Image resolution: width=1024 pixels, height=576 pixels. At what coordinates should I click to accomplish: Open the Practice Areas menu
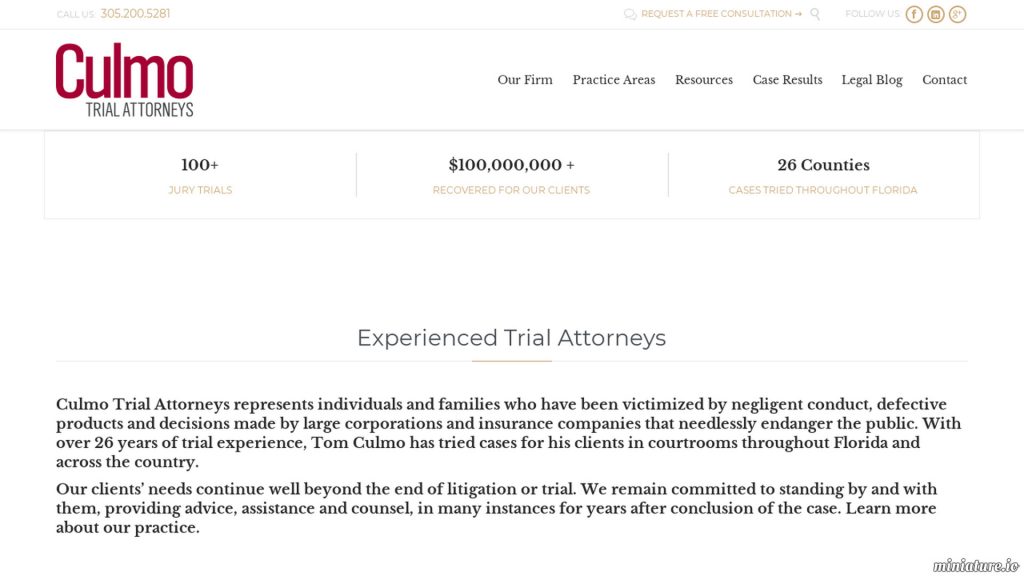pos(614,80)
